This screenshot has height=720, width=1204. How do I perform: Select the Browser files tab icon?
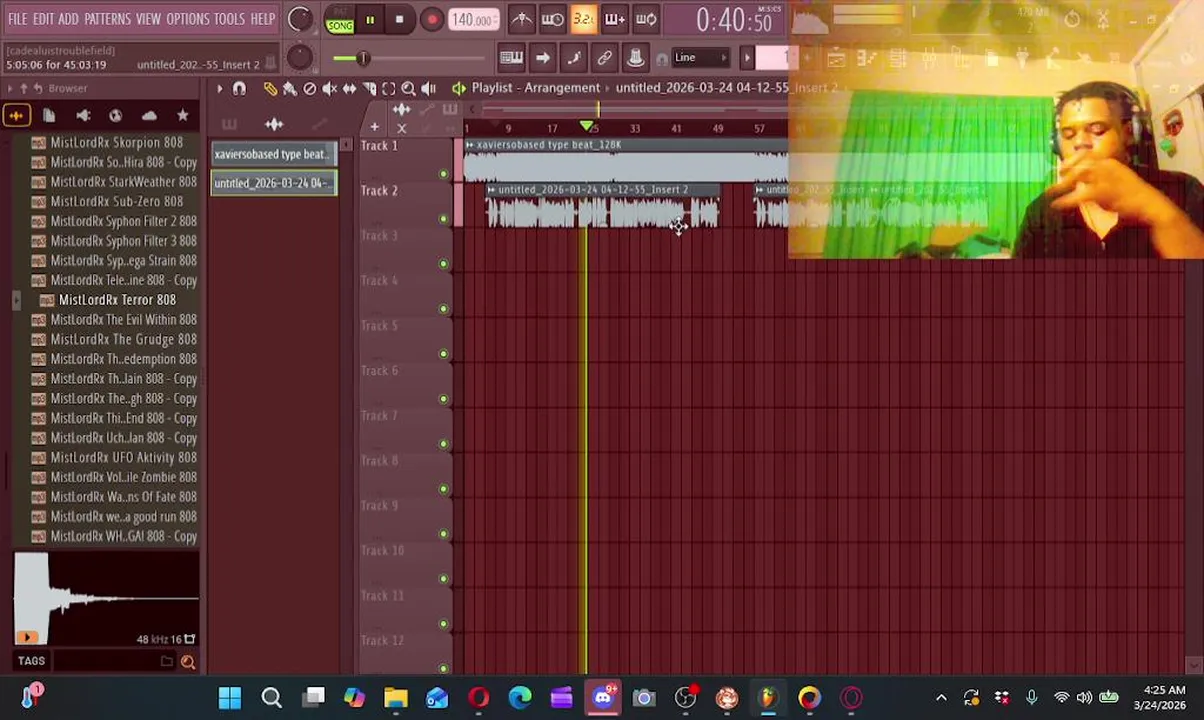(x=49, y=116)
